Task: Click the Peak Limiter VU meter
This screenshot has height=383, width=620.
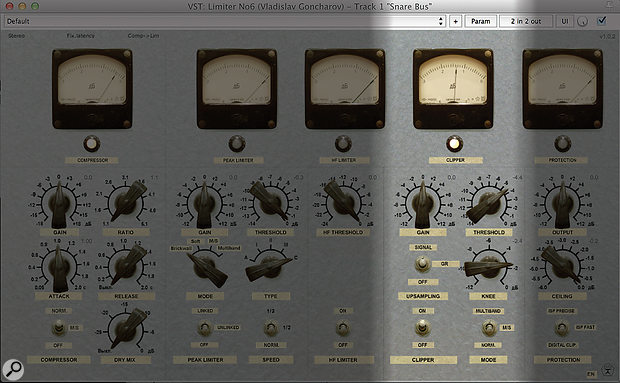Action: [x=236, y=89]
